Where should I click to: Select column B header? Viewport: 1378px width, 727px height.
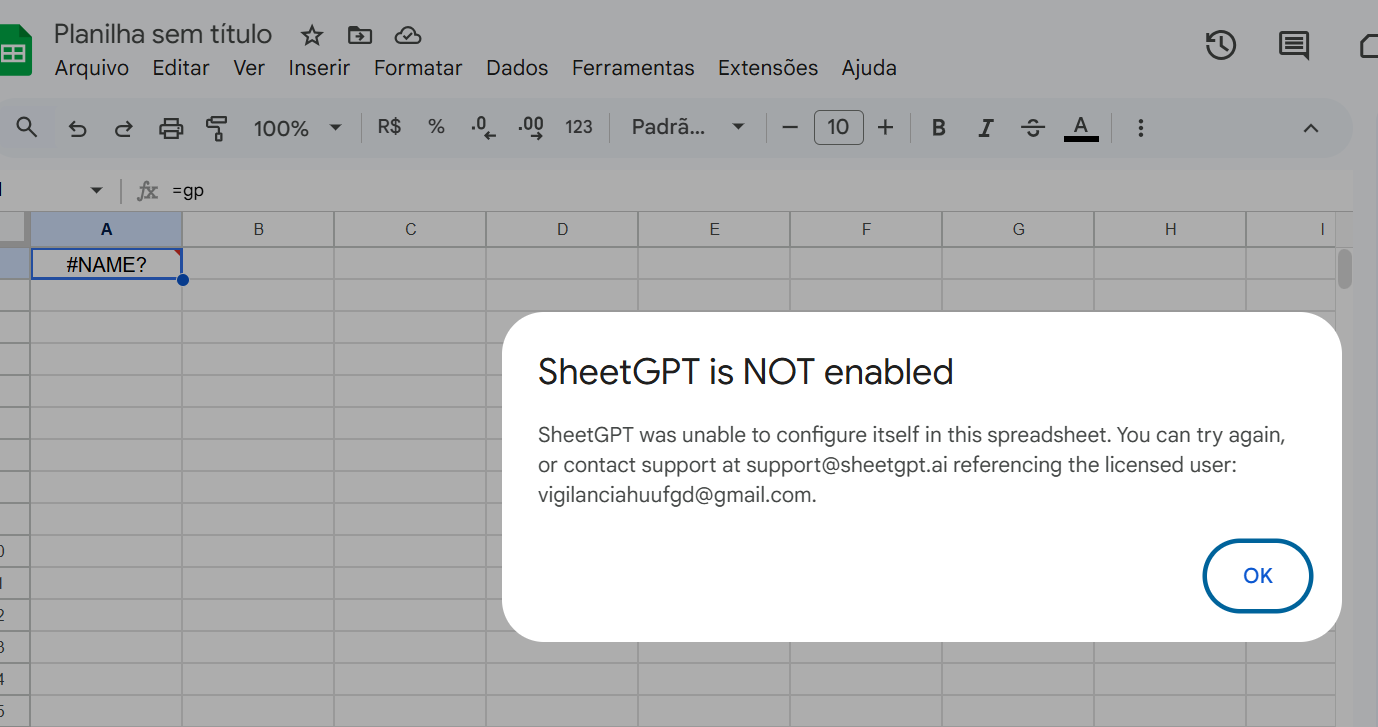click(x=258, y=229)
